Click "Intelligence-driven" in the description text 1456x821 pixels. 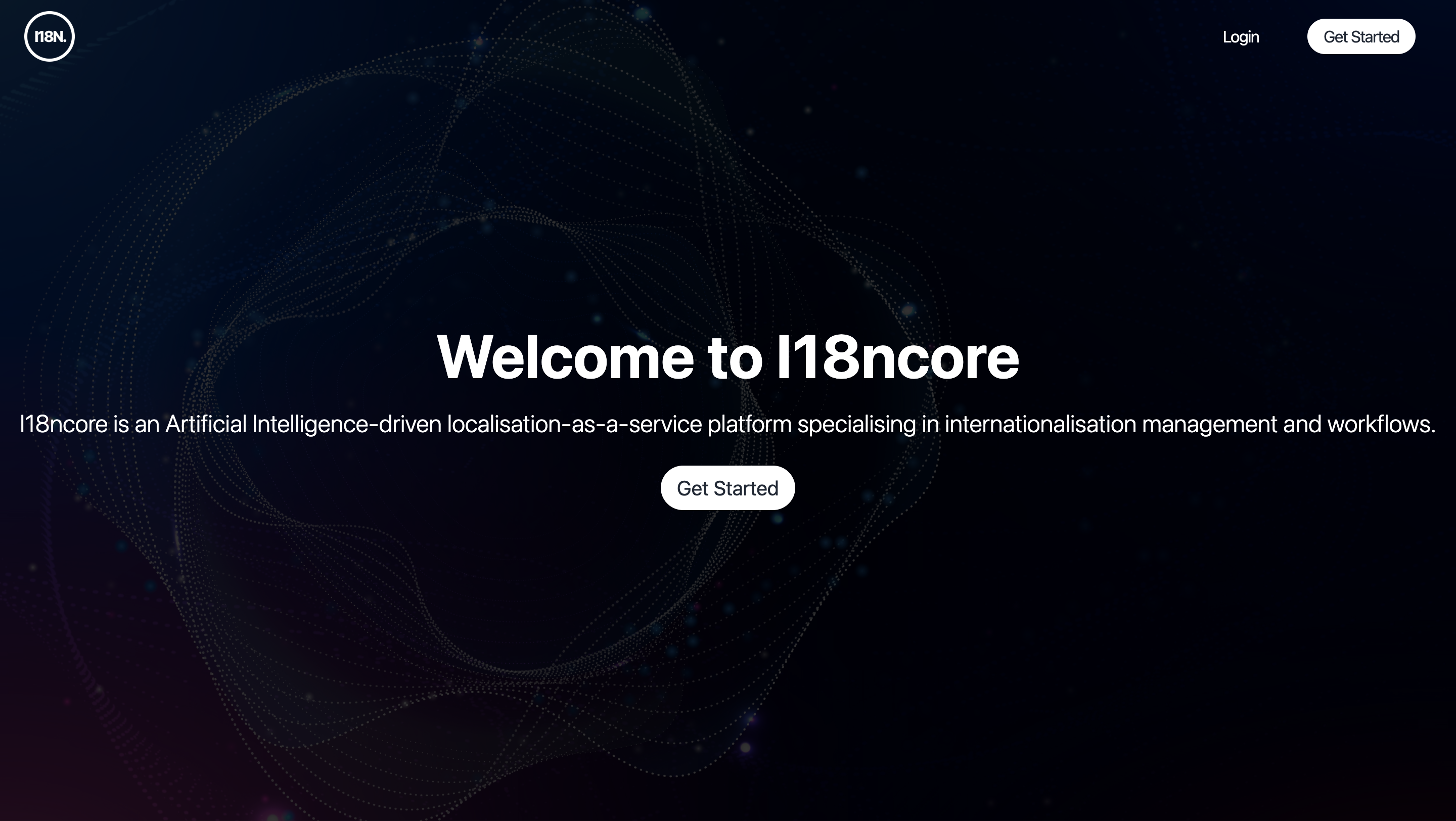(x=346, y=424)
